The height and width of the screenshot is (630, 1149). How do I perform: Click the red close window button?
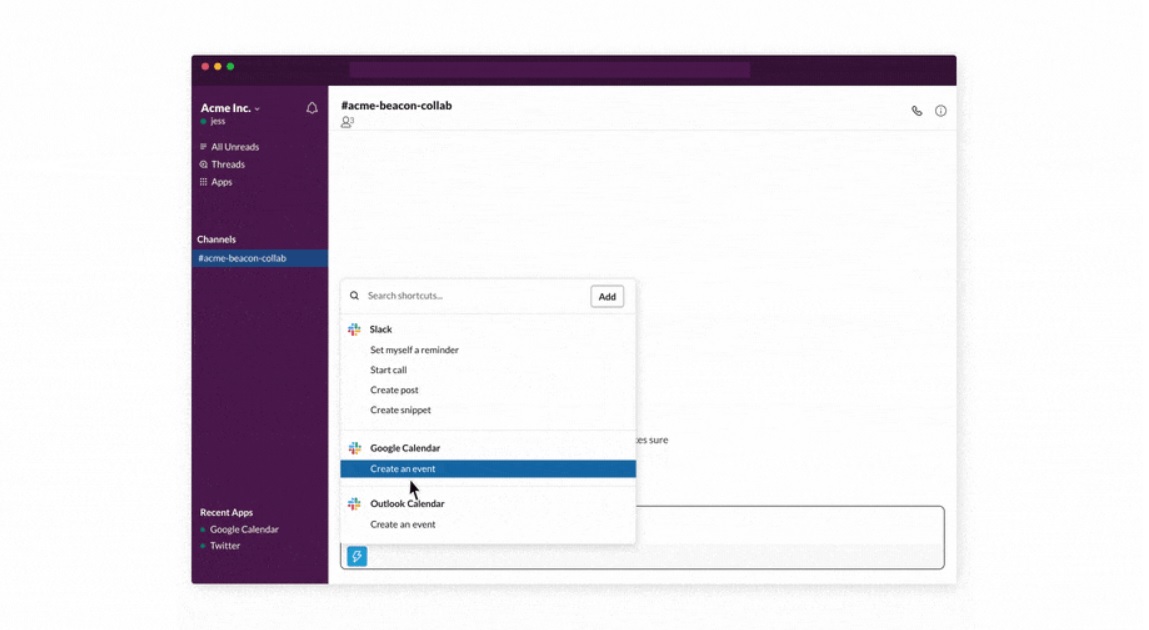pyautogui.click(x=205, y=67)
